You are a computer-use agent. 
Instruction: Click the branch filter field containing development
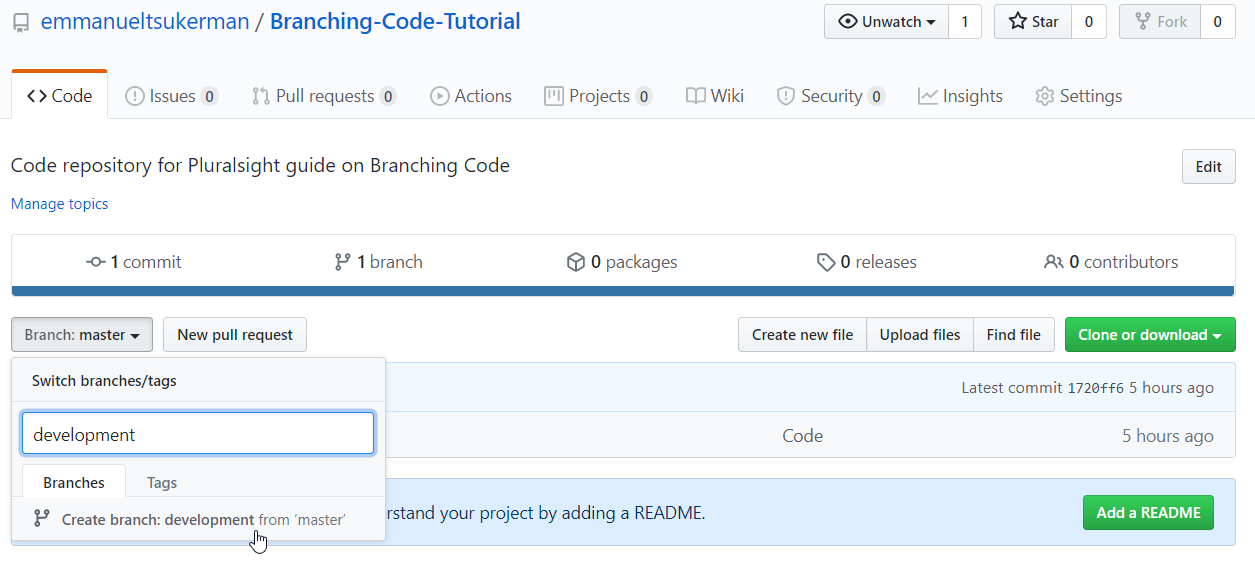(x=198, y=434)
